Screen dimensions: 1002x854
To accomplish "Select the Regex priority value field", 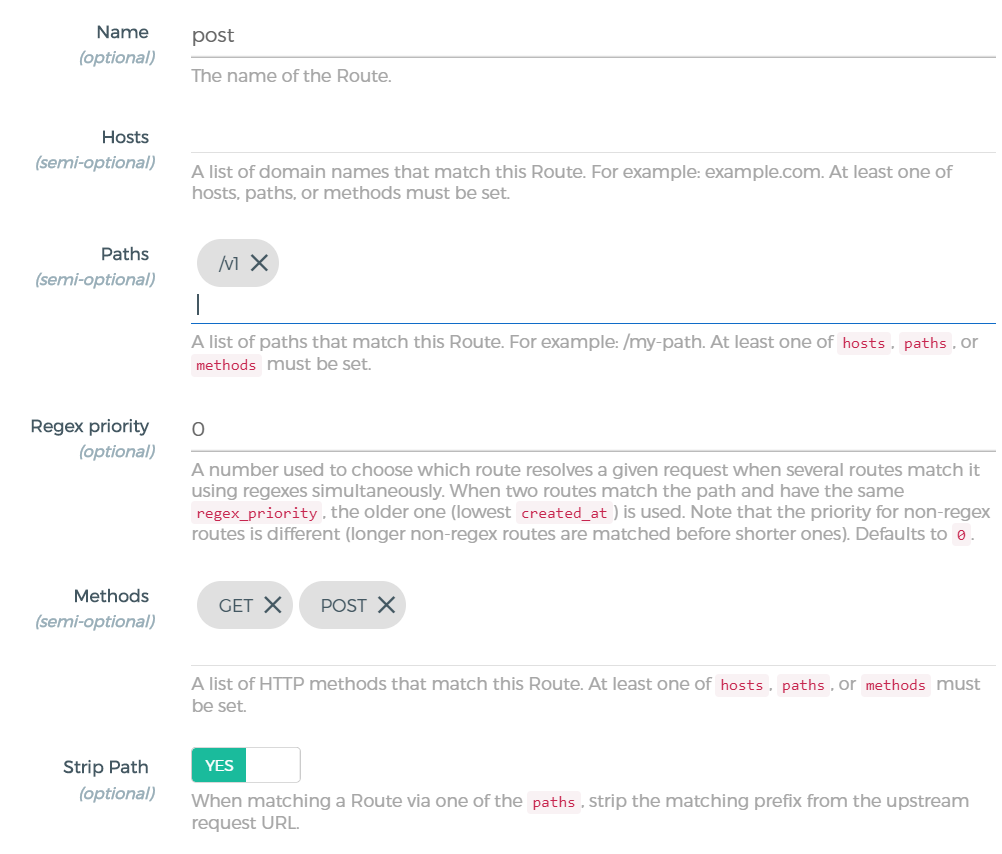I will click(x=592, y=430).
